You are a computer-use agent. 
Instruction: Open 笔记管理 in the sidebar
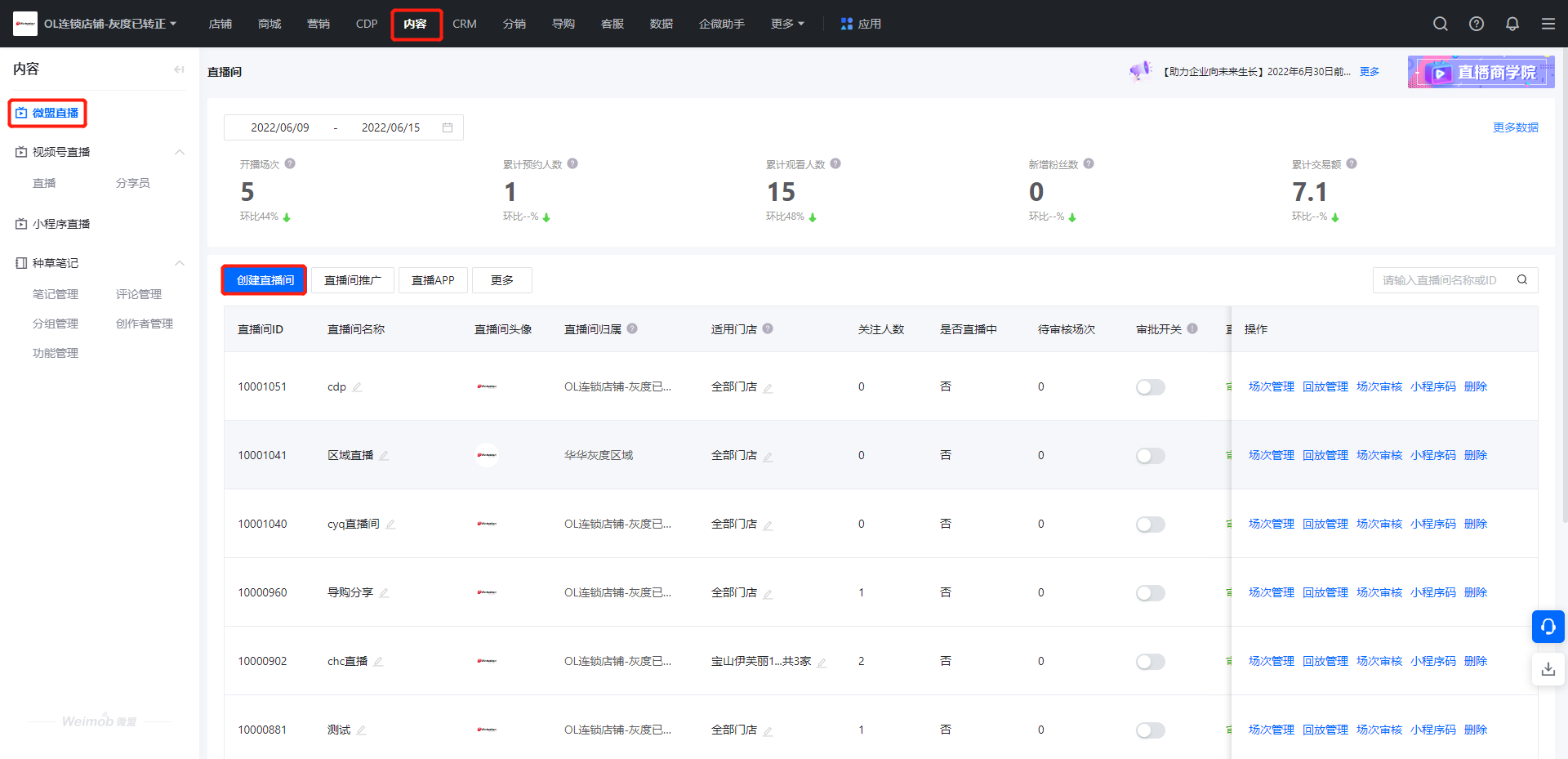coord(56,294)
